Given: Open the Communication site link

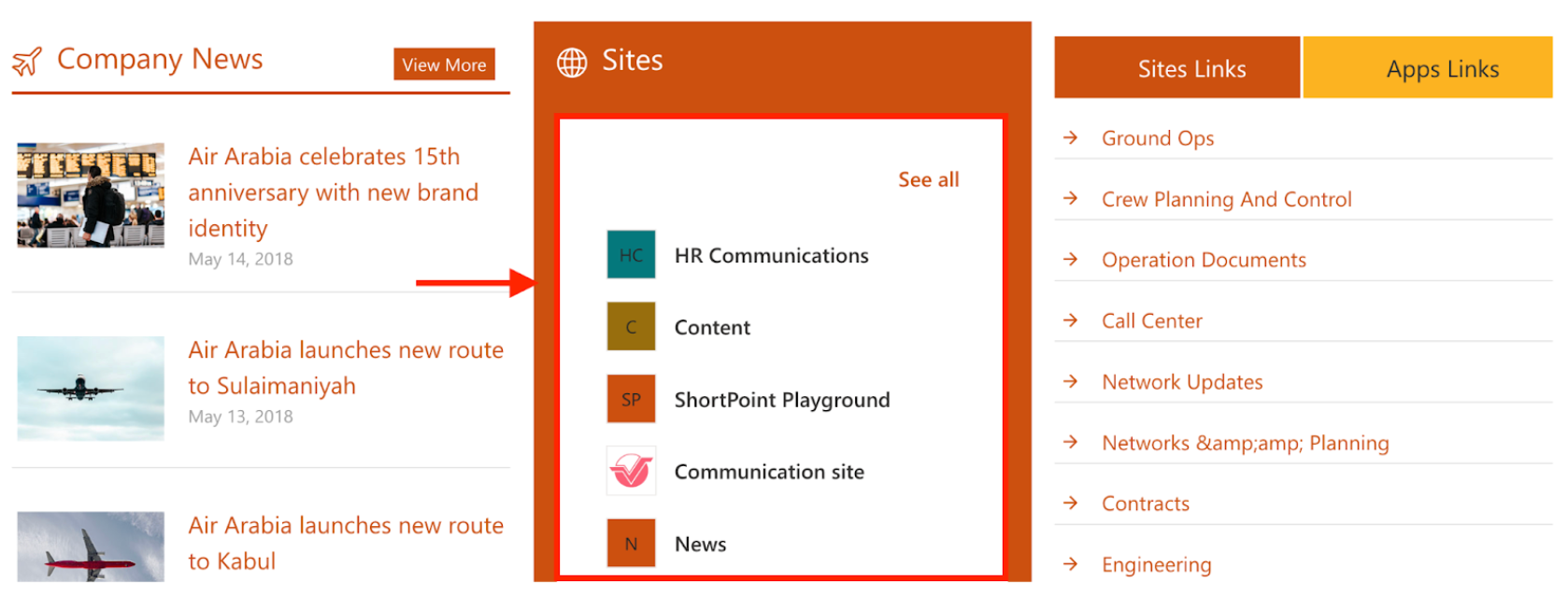Looking at the screenshot, I should [769, 472].
